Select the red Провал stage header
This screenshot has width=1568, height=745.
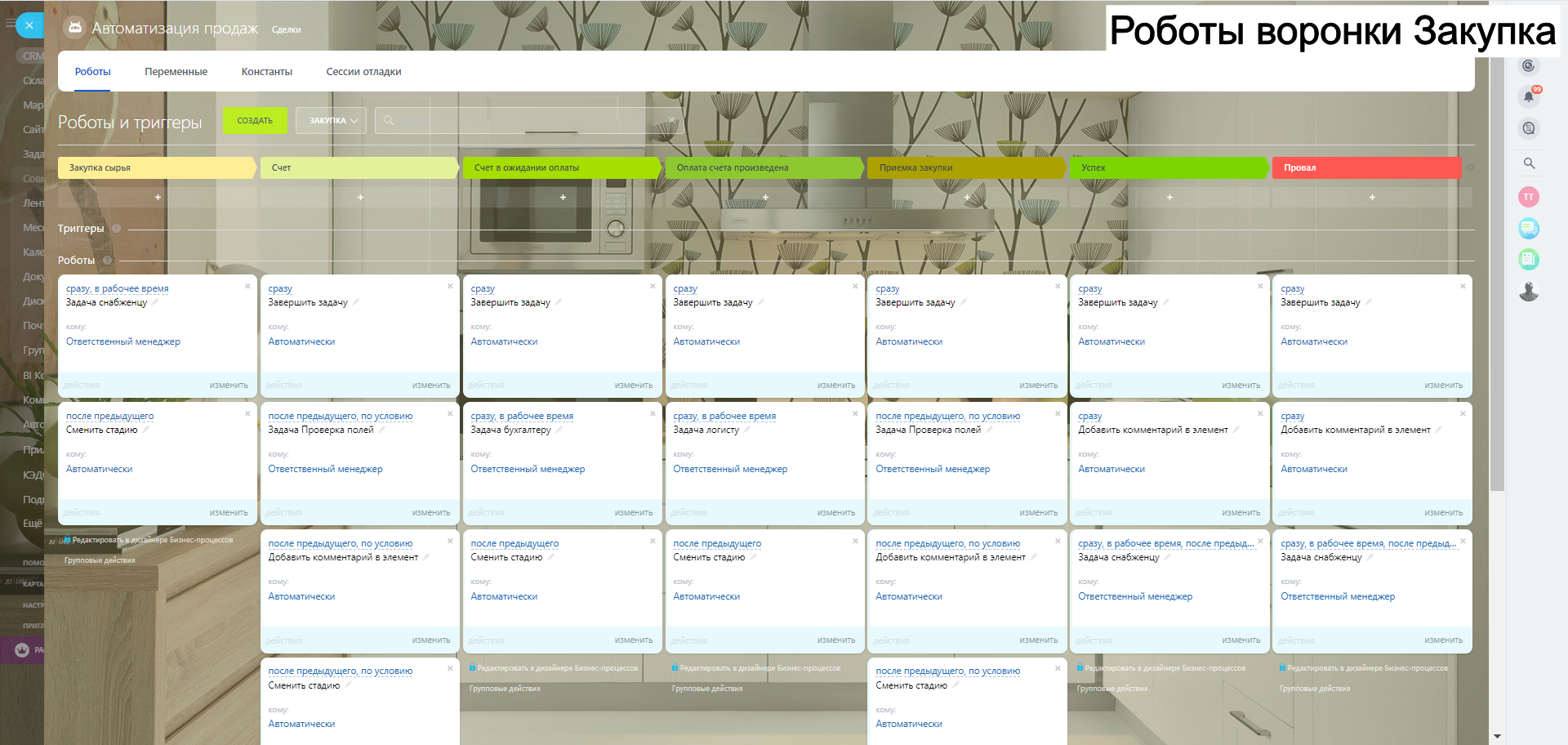[x=1367, y=167]
